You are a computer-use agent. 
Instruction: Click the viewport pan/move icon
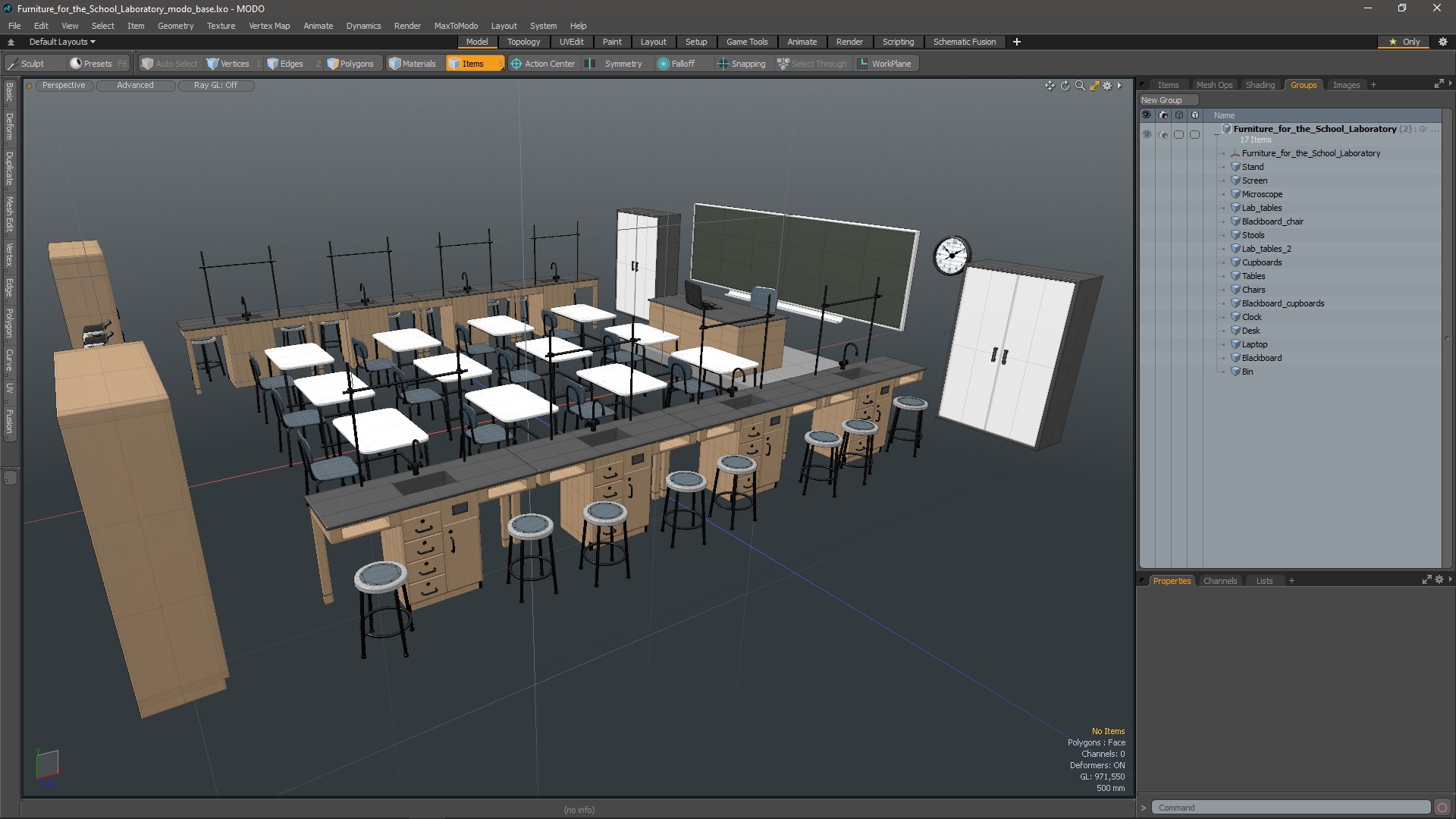point(1050,86)
